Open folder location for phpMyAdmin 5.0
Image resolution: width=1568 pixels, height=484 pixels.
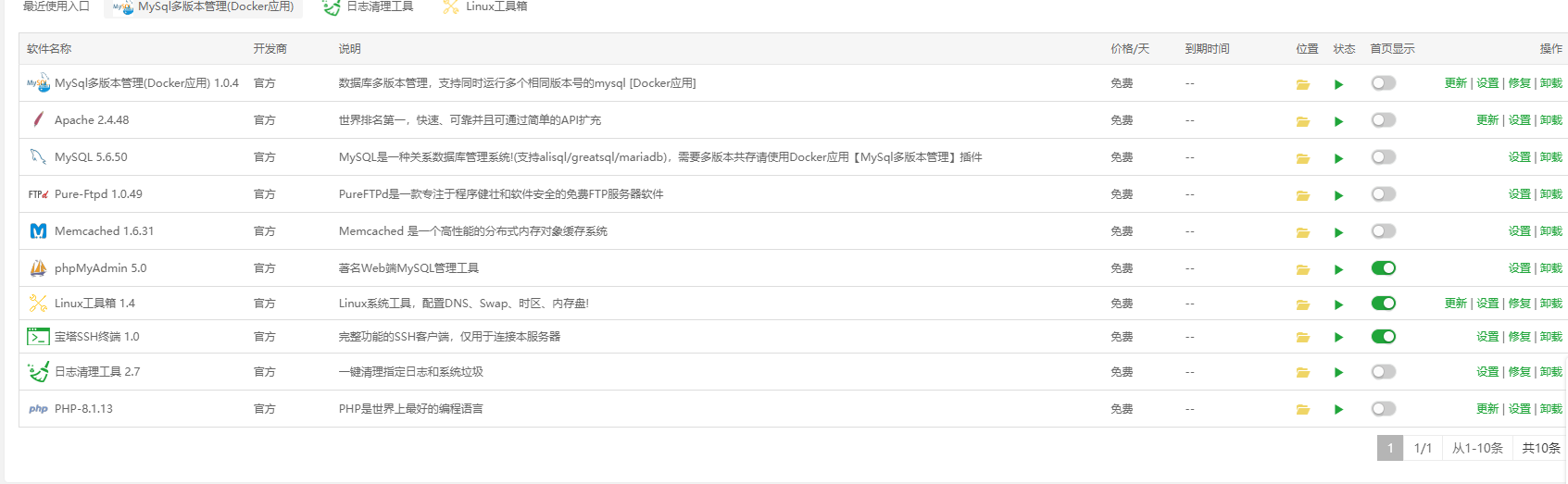(1303, 269)
